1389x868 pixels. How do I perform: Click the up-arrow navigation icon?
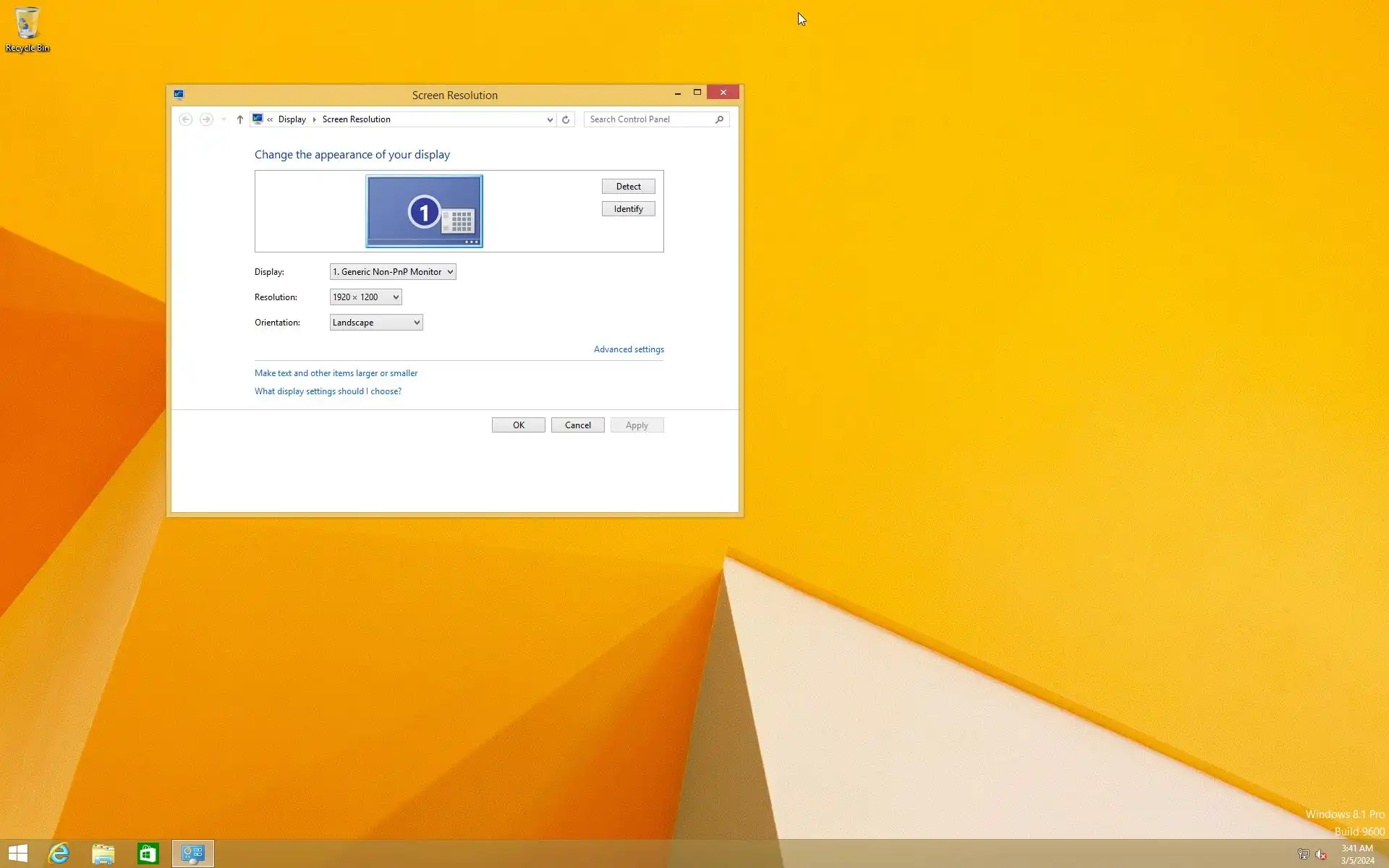tap(240, 119)
